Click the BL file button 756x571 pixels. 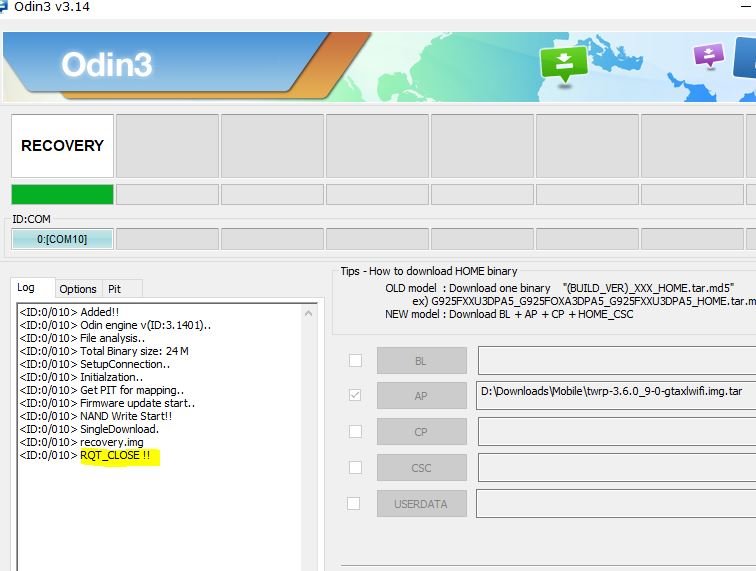tap(422, 360)
